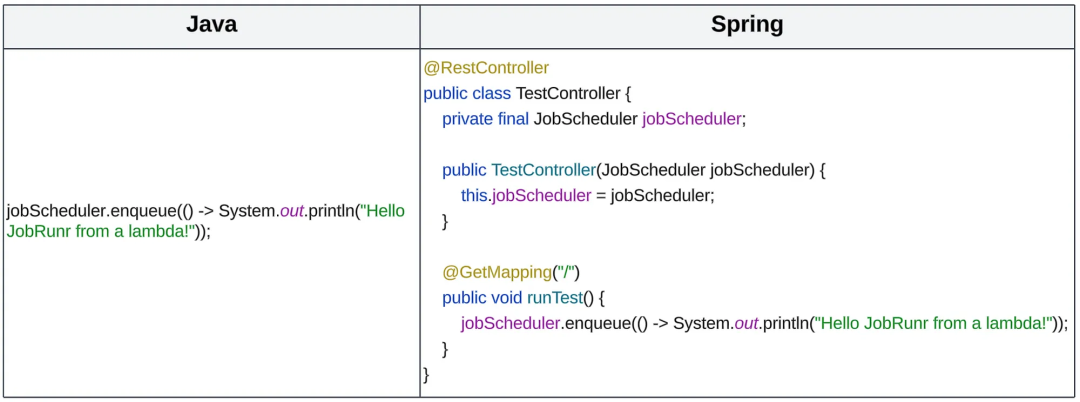Click the private final JobScheduler field line
1080x402 pixels.
pyautogui.click(x=594, y=118)
